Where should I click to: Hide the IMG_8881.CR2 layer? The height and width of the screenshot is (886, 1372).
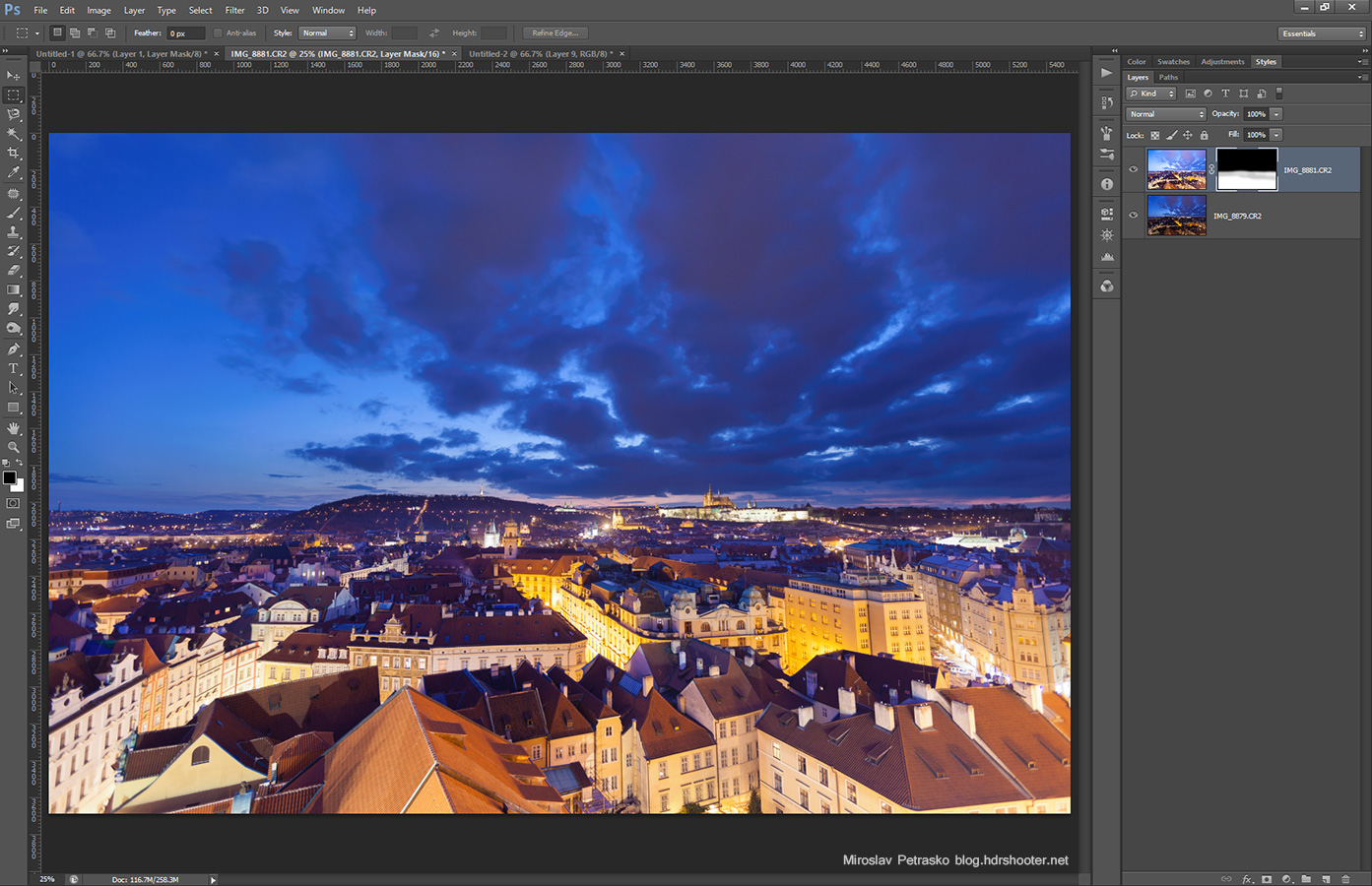1134,169
